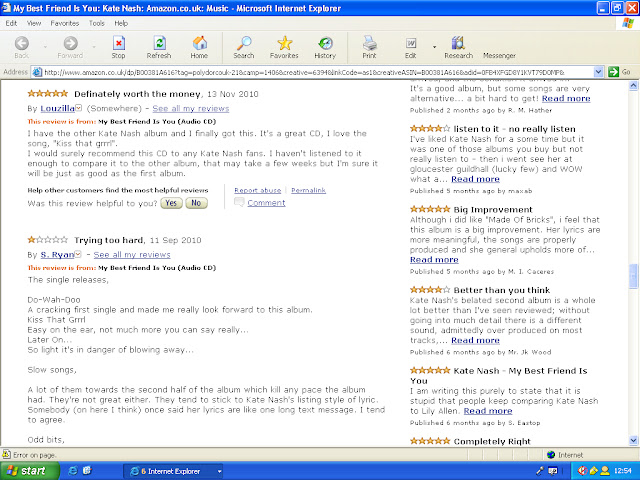Read more of Mr. Jk Wood's review
640x480 pixels.
tap(475, 340)
